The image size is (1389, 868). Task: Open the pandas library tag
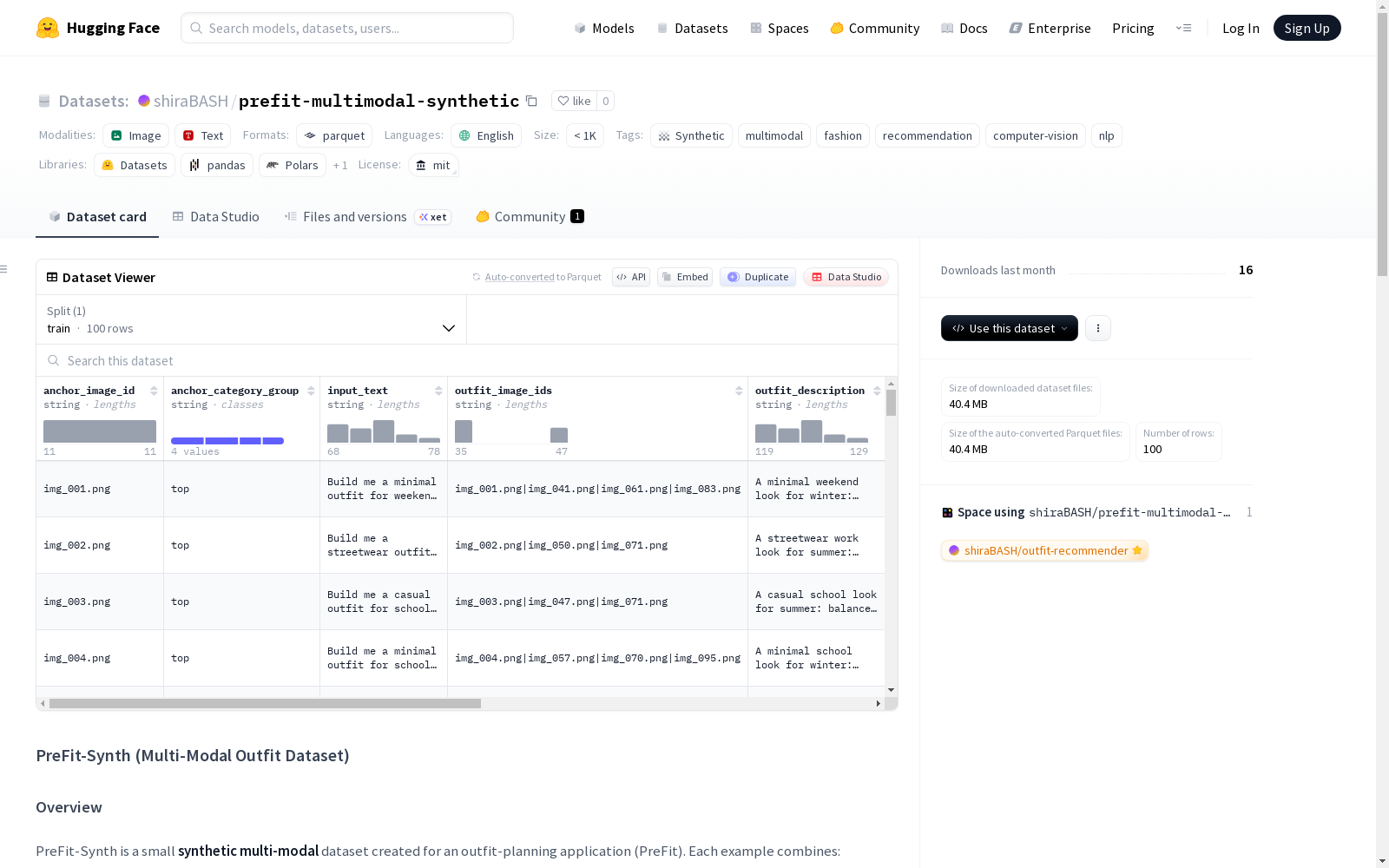(x=217, y=165)
